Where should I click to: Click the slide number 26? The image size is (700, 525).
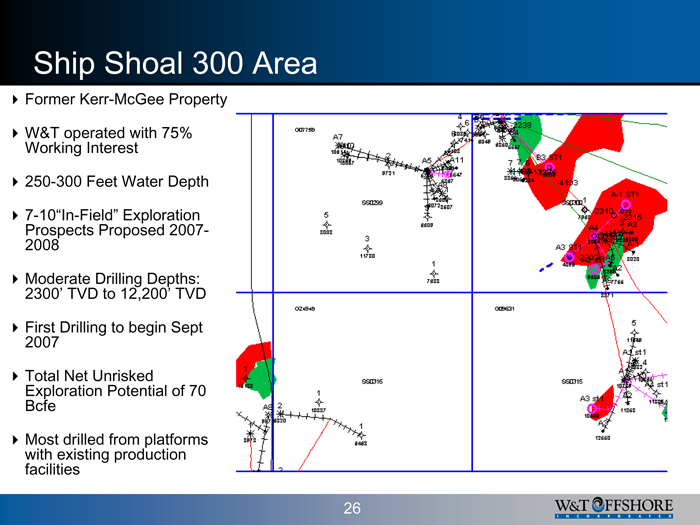(x=351, y=508)
